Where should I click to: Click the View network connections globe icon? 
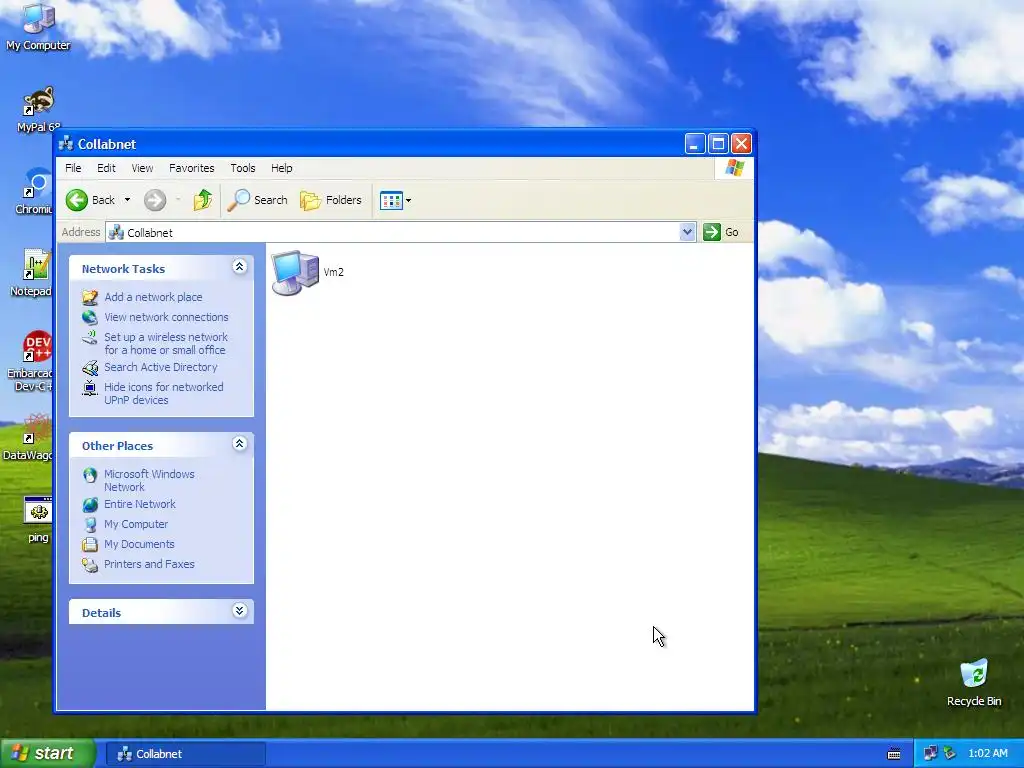pos(89,317)
